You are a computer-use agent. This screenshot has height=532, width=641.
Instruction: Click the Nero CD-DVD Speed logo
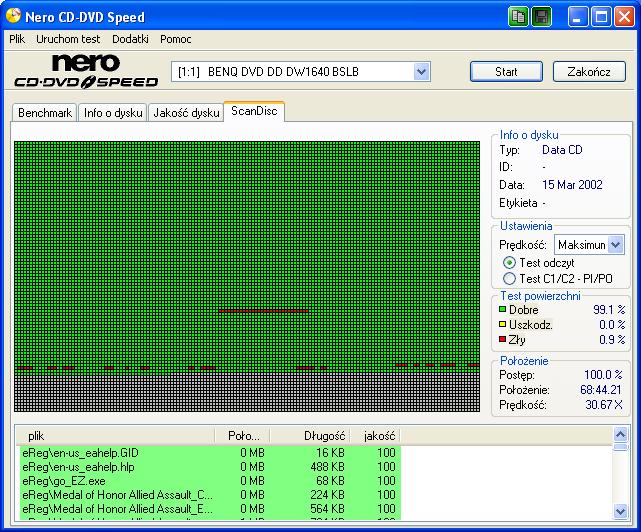pyautogui.click(x=86, y=71)
